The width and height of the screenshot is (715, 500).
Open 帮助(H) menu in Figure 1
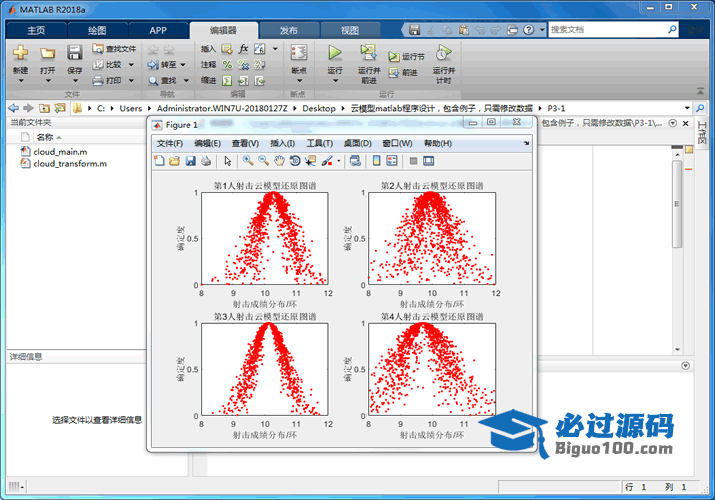pyautogui.click(x=438, y=144)
